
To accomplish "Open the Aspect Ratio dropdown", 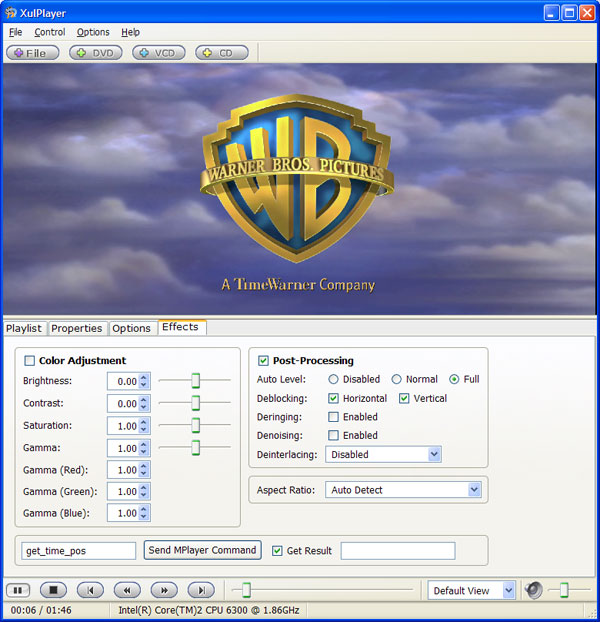I will tap(403, 490).
